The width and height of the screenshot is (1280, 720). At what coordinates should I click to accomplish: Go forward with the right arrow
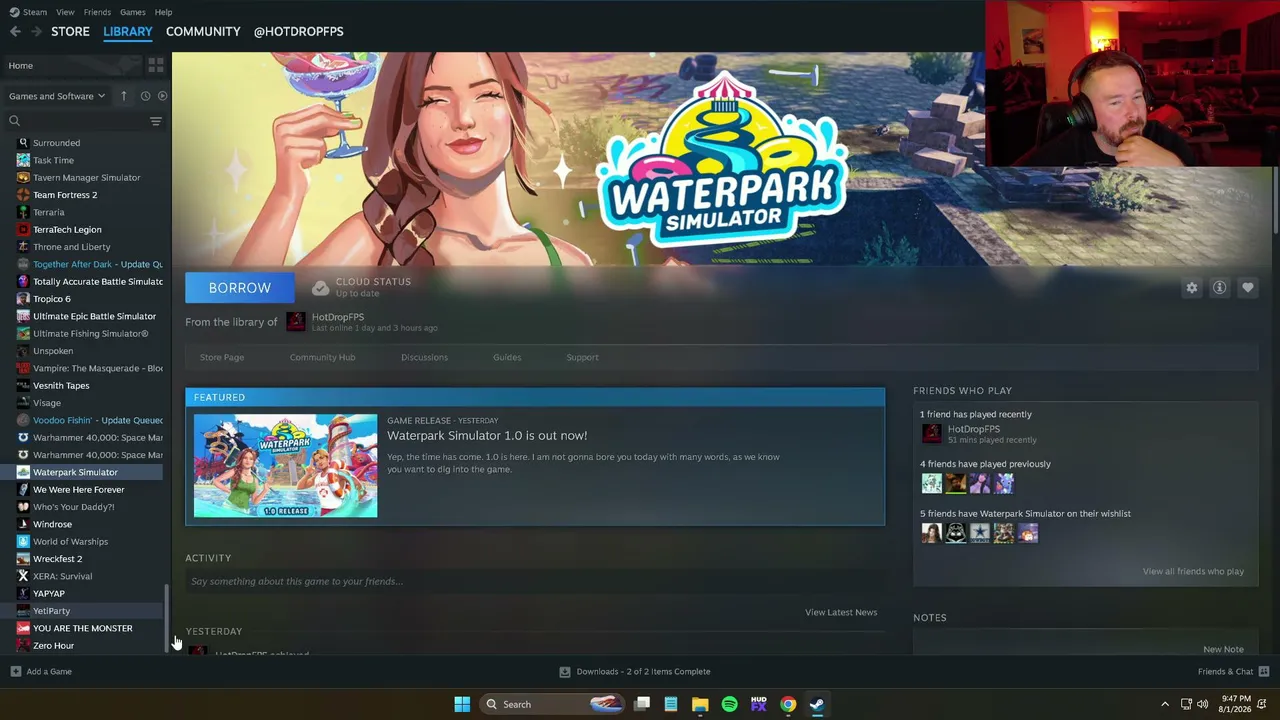click(x=37, y=32)
